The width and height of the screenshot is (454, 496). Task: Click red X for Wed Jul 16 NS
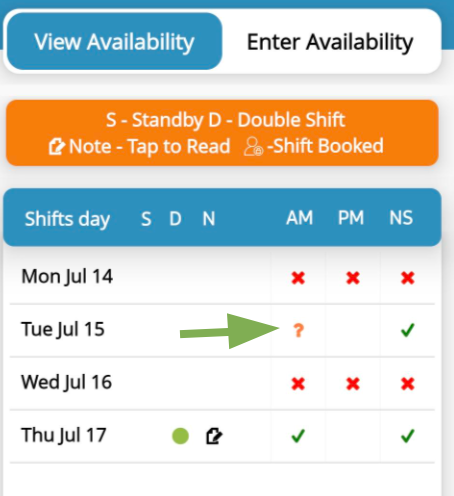click(x=407, y=384)
